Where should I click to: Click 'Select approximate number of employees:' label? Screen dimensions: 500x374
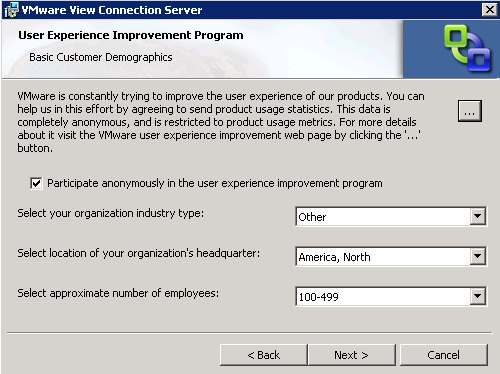coord(118,293)
